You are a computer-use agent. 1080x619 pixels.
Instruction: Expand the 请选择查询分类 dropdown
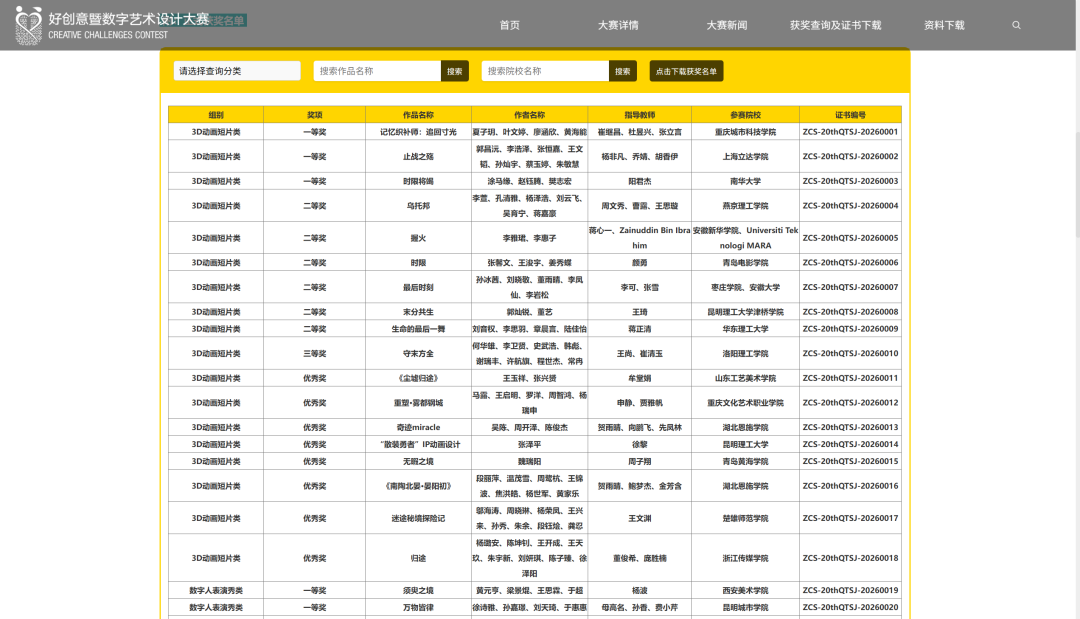pyautogui.click(x=237, y=71)
